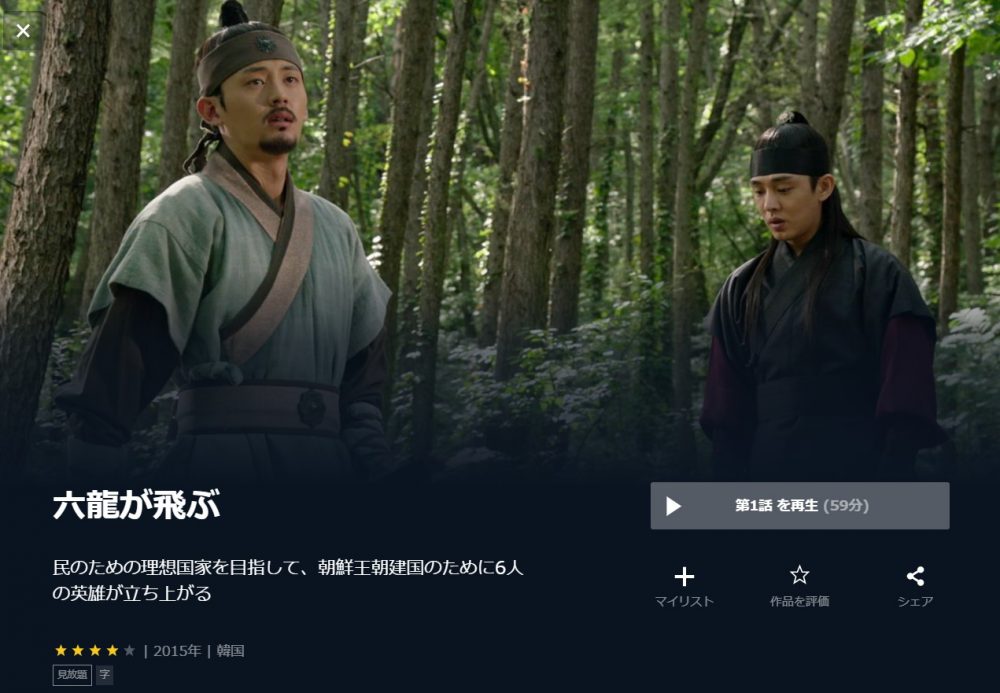
Task: Click the fourth gold rating star
Action: click(112, 650)
